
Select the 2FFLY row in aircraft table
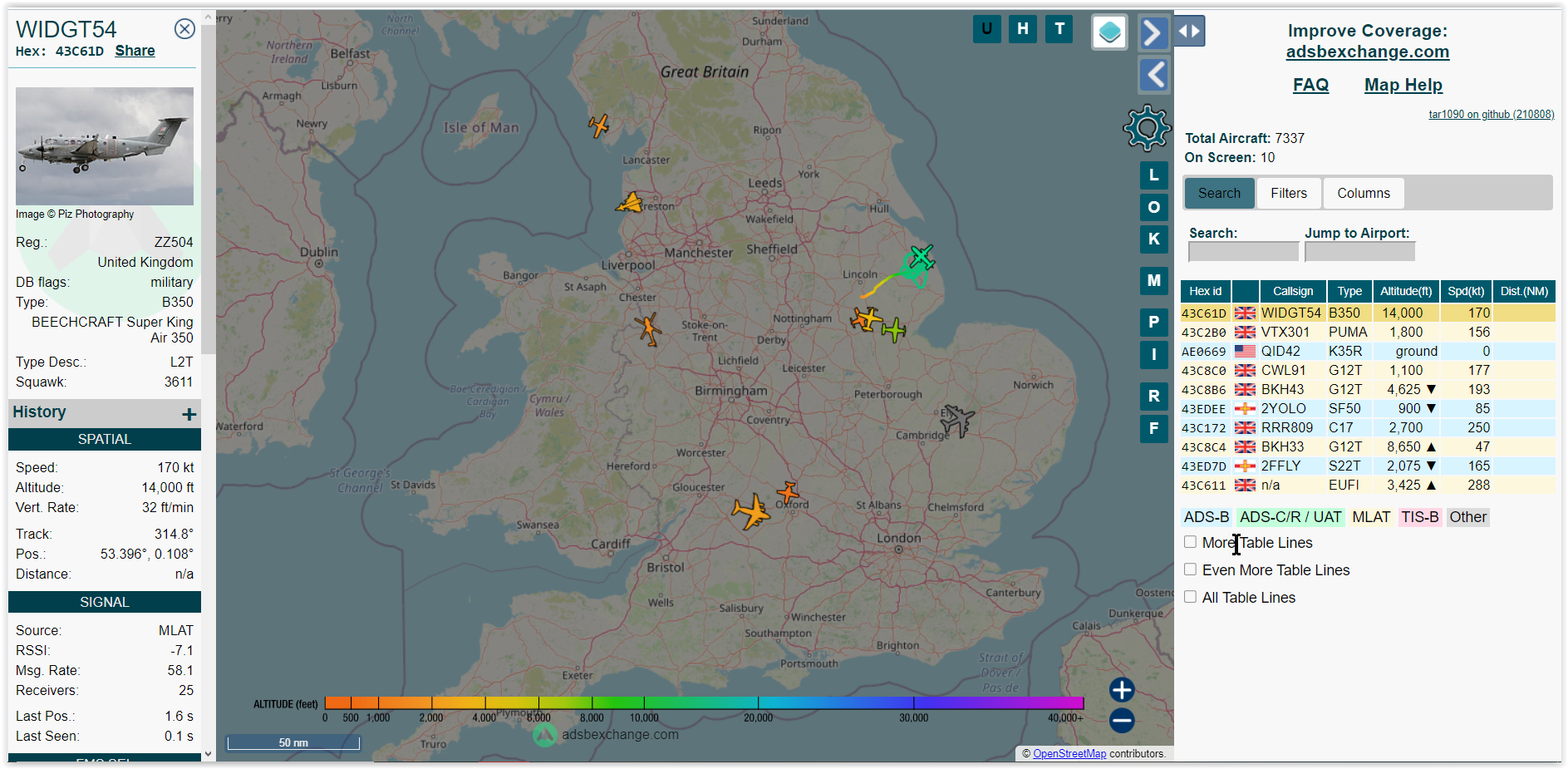pos(1368,466)
